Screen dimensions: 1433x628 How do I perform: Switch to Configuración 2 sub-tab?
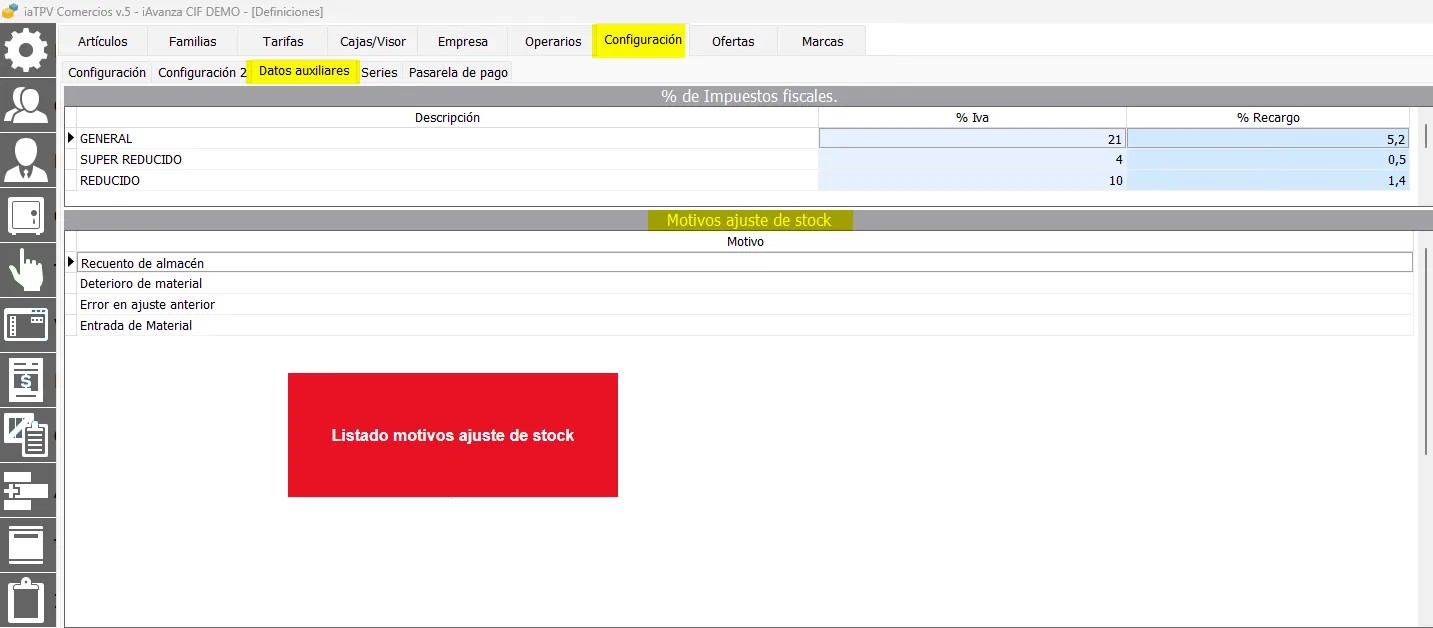click(x=202, y=73)
